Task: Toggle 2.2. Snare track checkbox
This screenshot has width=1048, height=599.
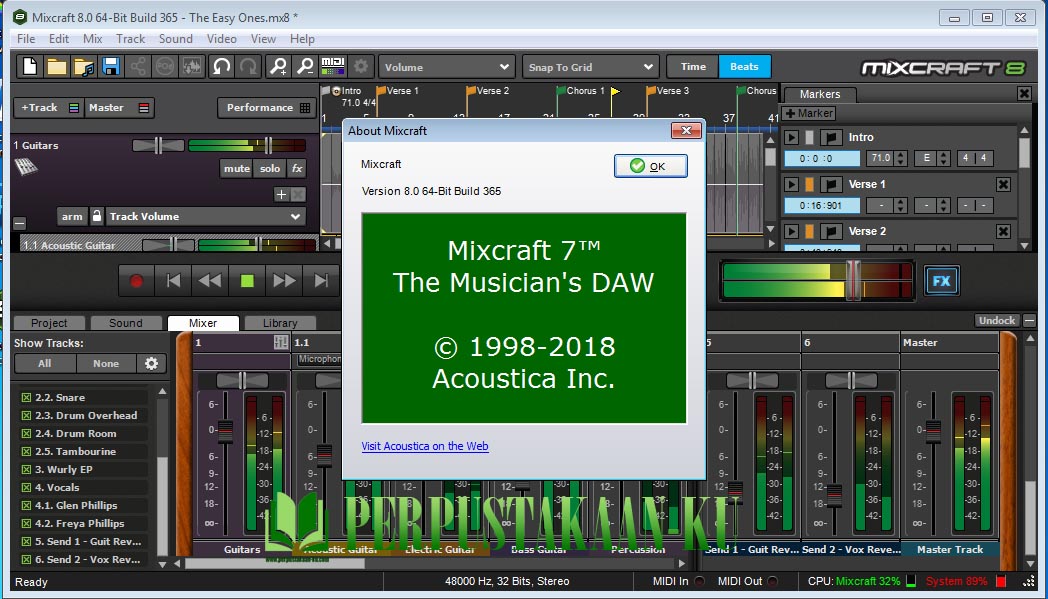Action: [x=27, y=397]
